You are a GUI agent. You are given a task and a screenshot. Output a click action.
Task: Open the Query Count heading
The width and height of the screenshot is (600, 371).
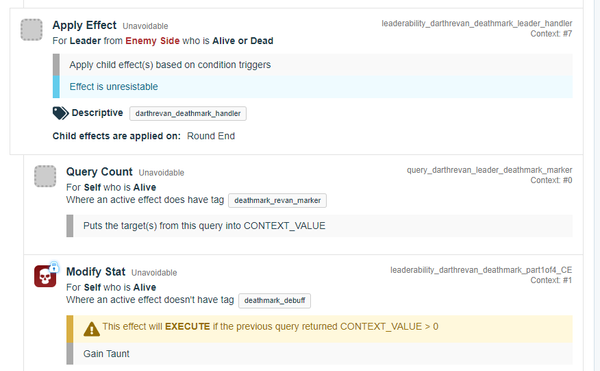click(x=99, y=172)
